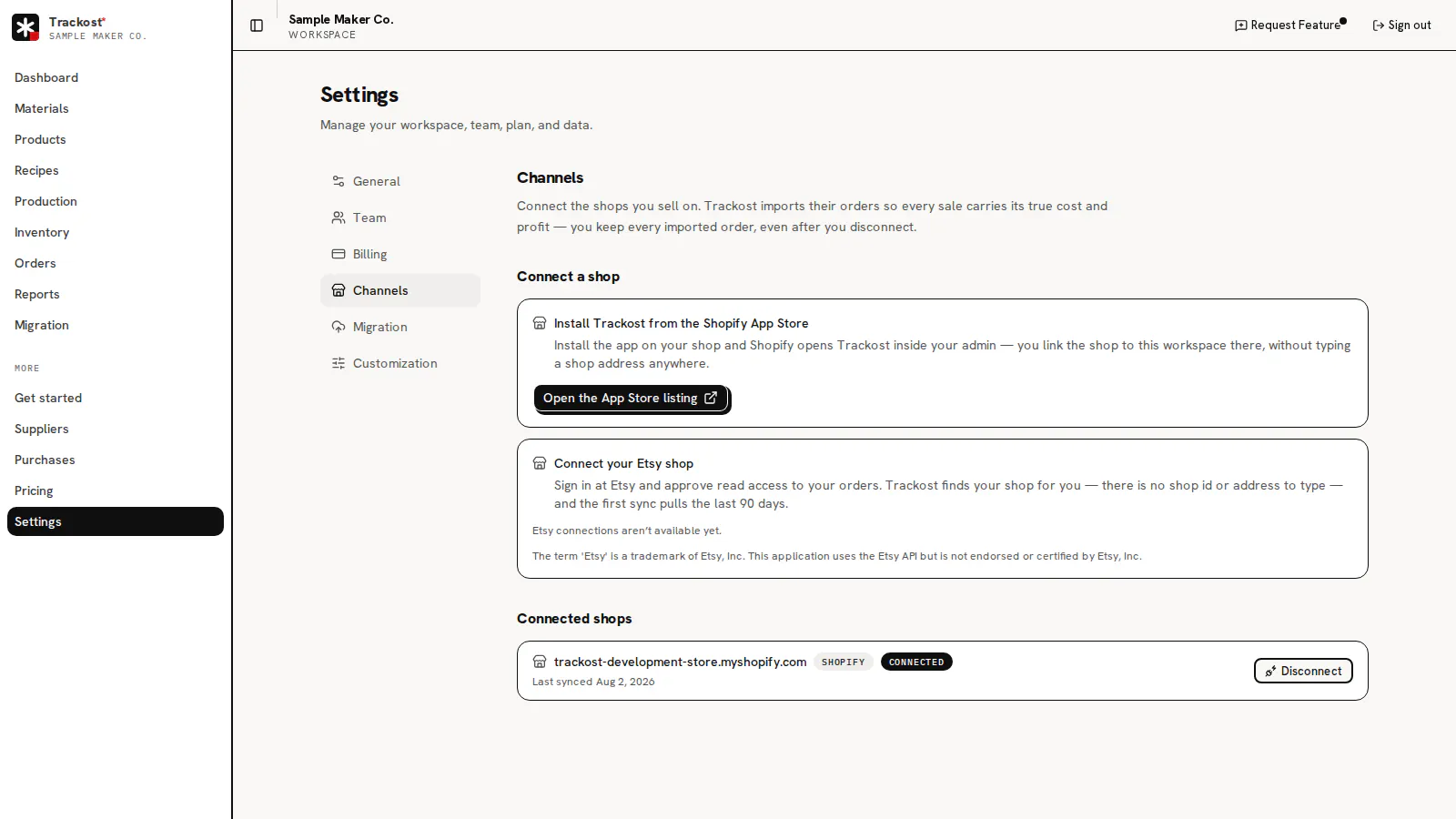Select the Channels settings tab
This screenshot has width=1456, height=819.
(x=400, y=290)
